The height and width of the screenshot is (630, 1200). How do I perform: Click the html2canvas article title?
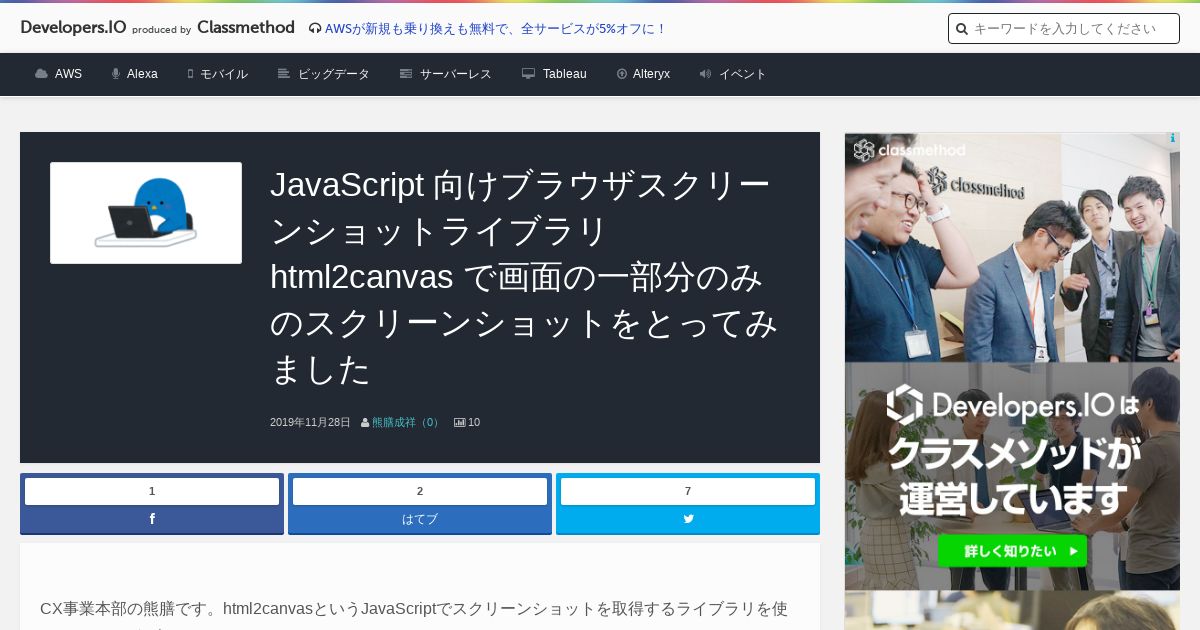tap(524, 277)
